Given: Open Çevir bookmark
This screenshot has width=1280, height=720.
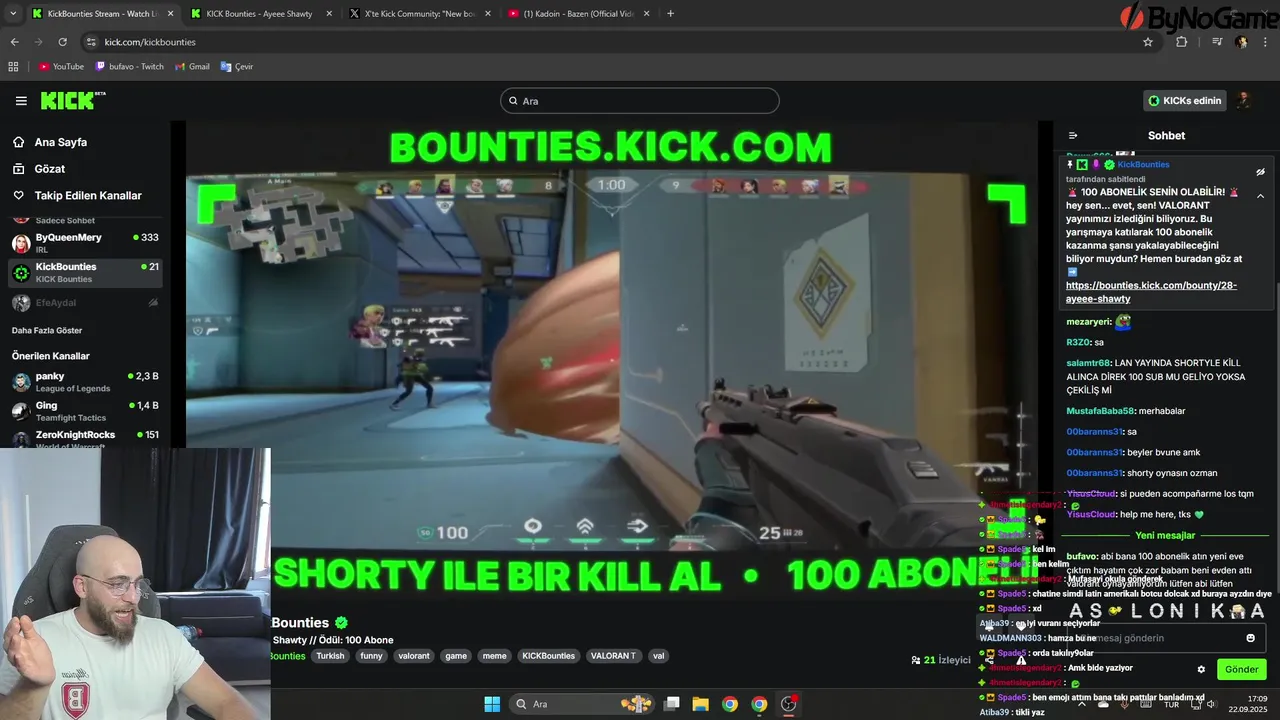Looking at the screenshot, I should [237, 67].
